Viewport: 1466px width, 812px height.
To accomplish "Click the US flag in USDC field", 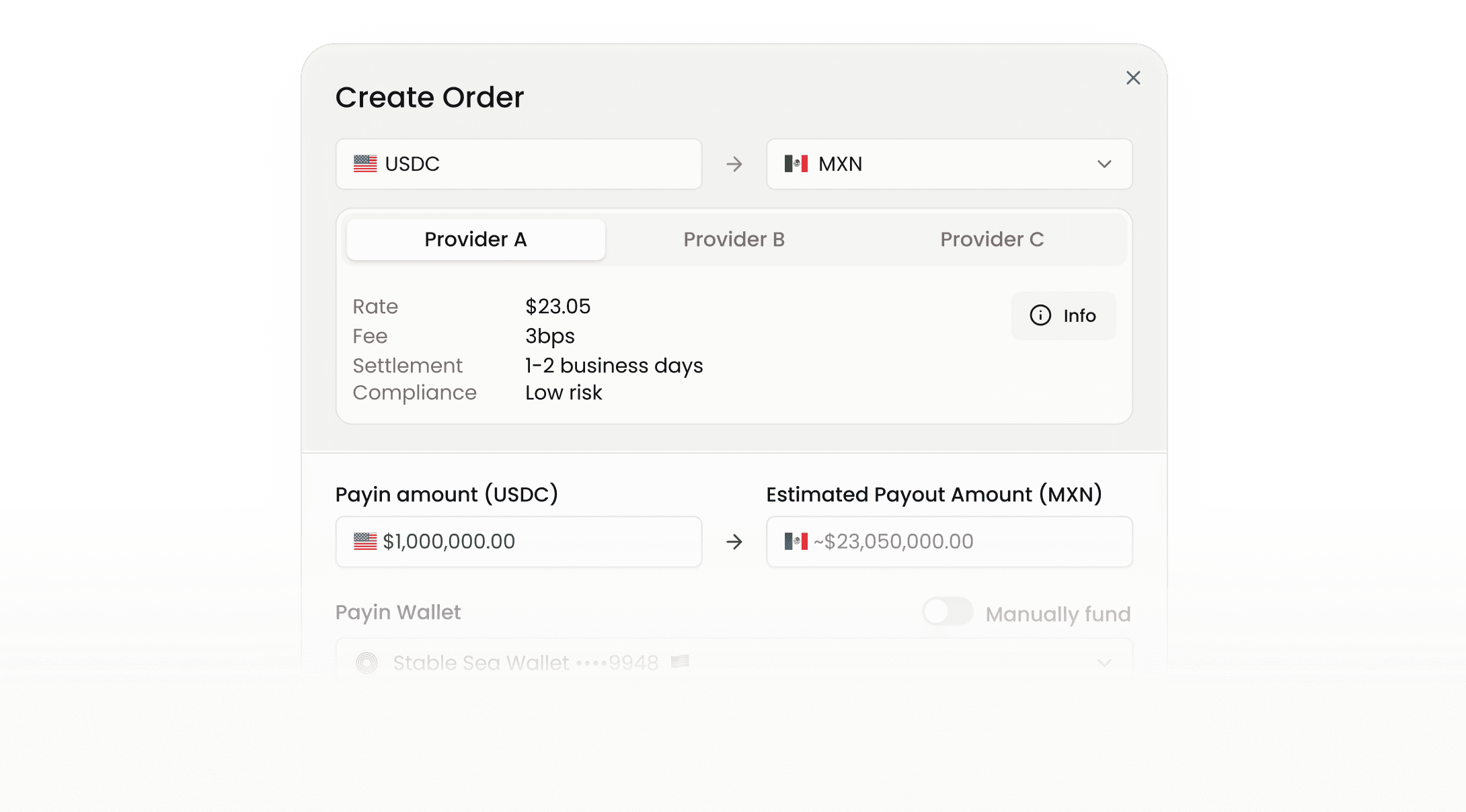I will click(365, 164).
